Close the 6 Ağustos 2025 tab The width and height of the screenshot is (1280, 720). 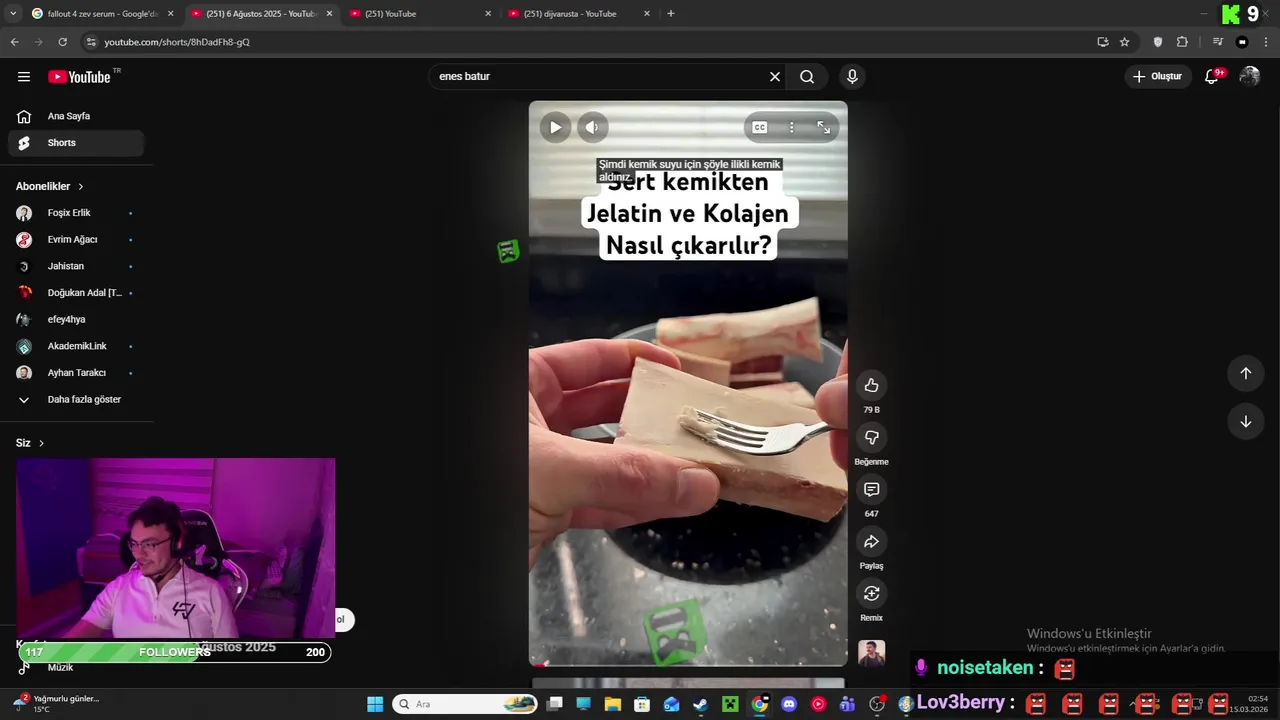[329, 13]
